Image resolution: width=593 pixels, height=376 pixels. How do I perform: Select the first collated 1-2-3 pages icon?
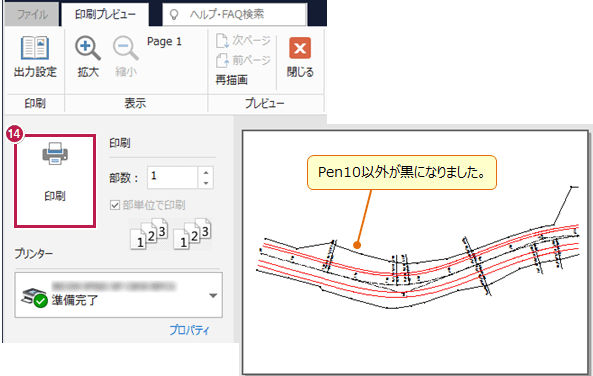149,234
